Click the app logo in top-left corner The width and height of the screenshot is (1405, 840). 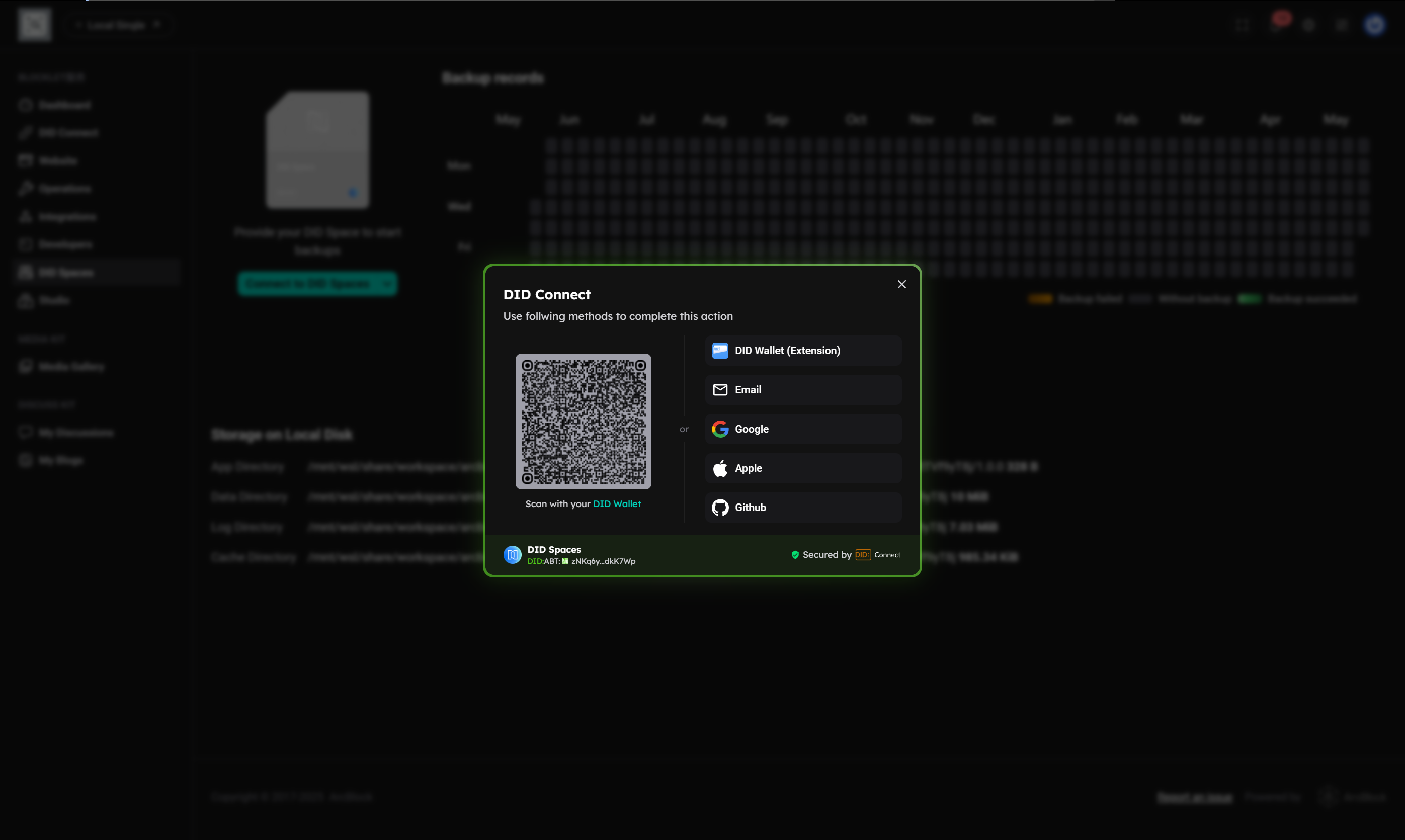pyautogui.click(x=35, y=24)
